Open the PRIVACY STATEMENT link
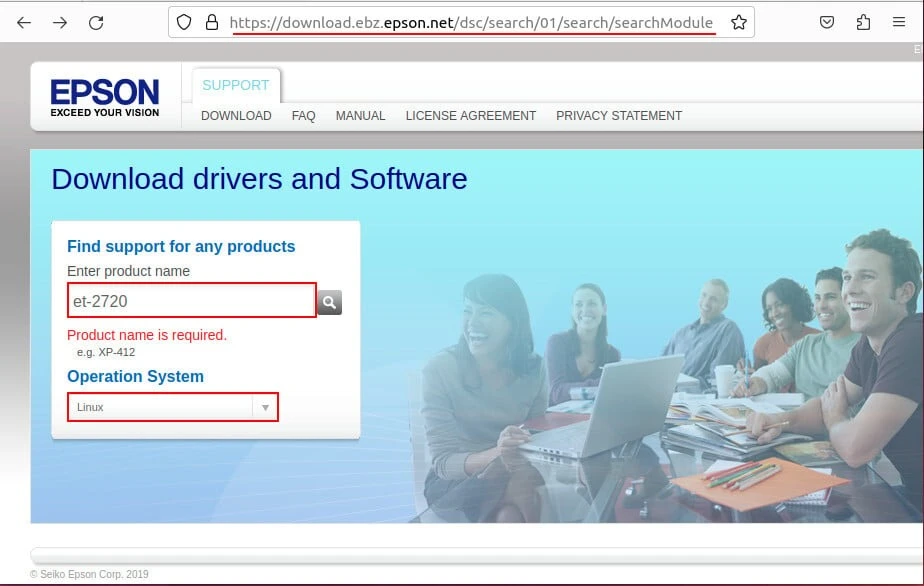This screenshot has height=586, width=924. pyautogui.click(x=619, y=116)
